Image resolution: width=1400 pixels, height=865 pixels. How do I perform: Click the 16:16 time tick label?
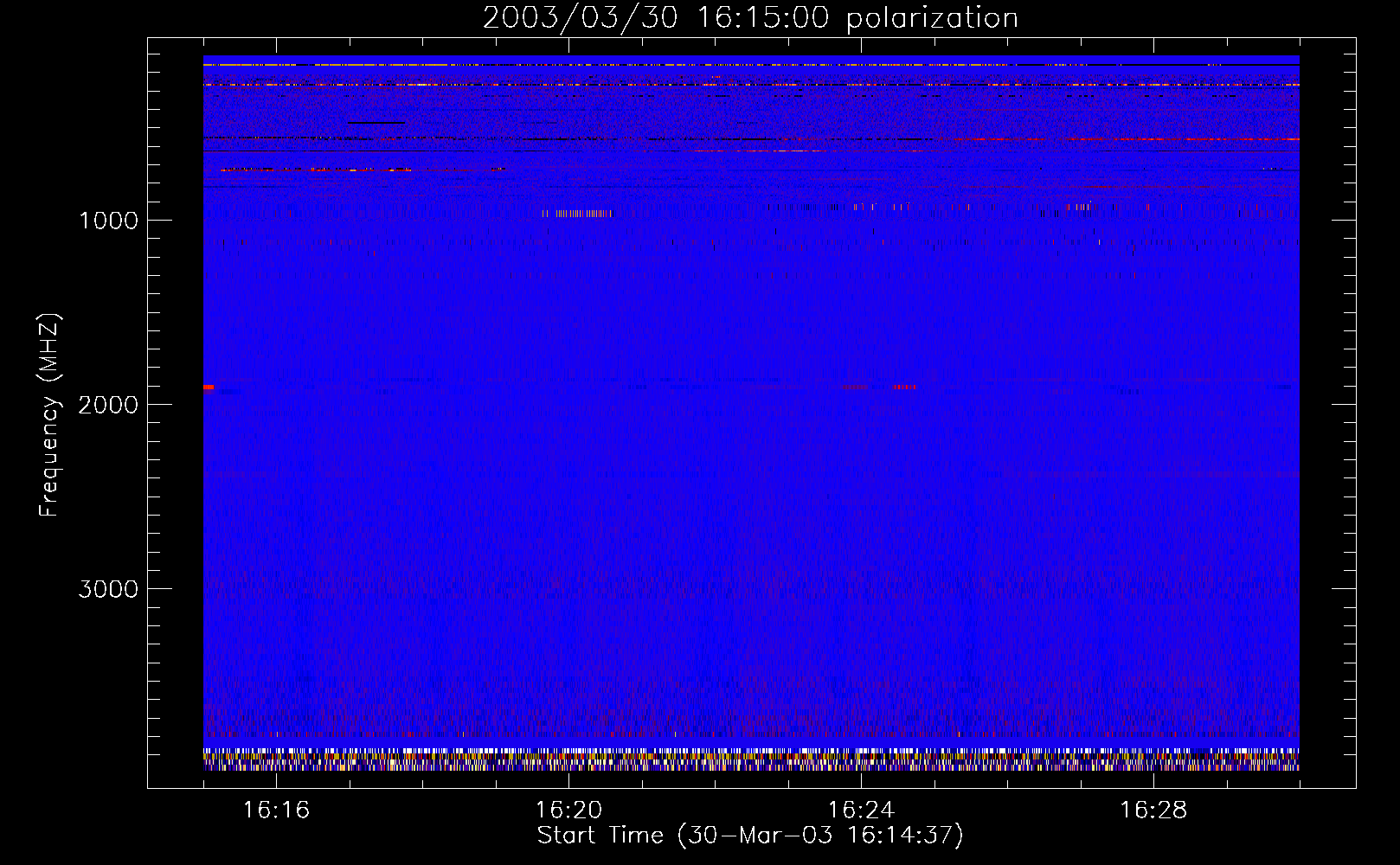(276, 810)
